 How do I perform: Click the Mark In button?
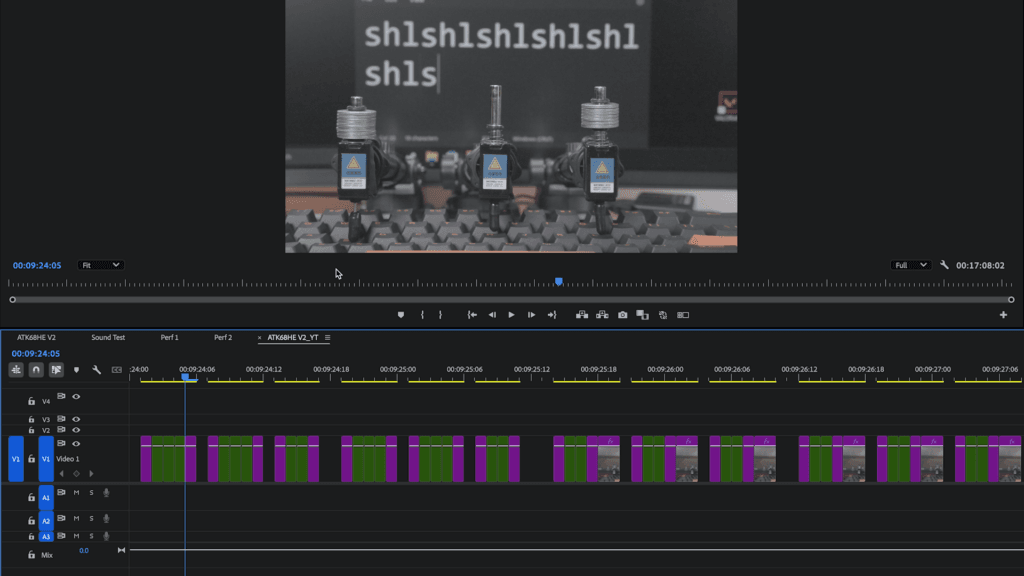click(423, 315)
